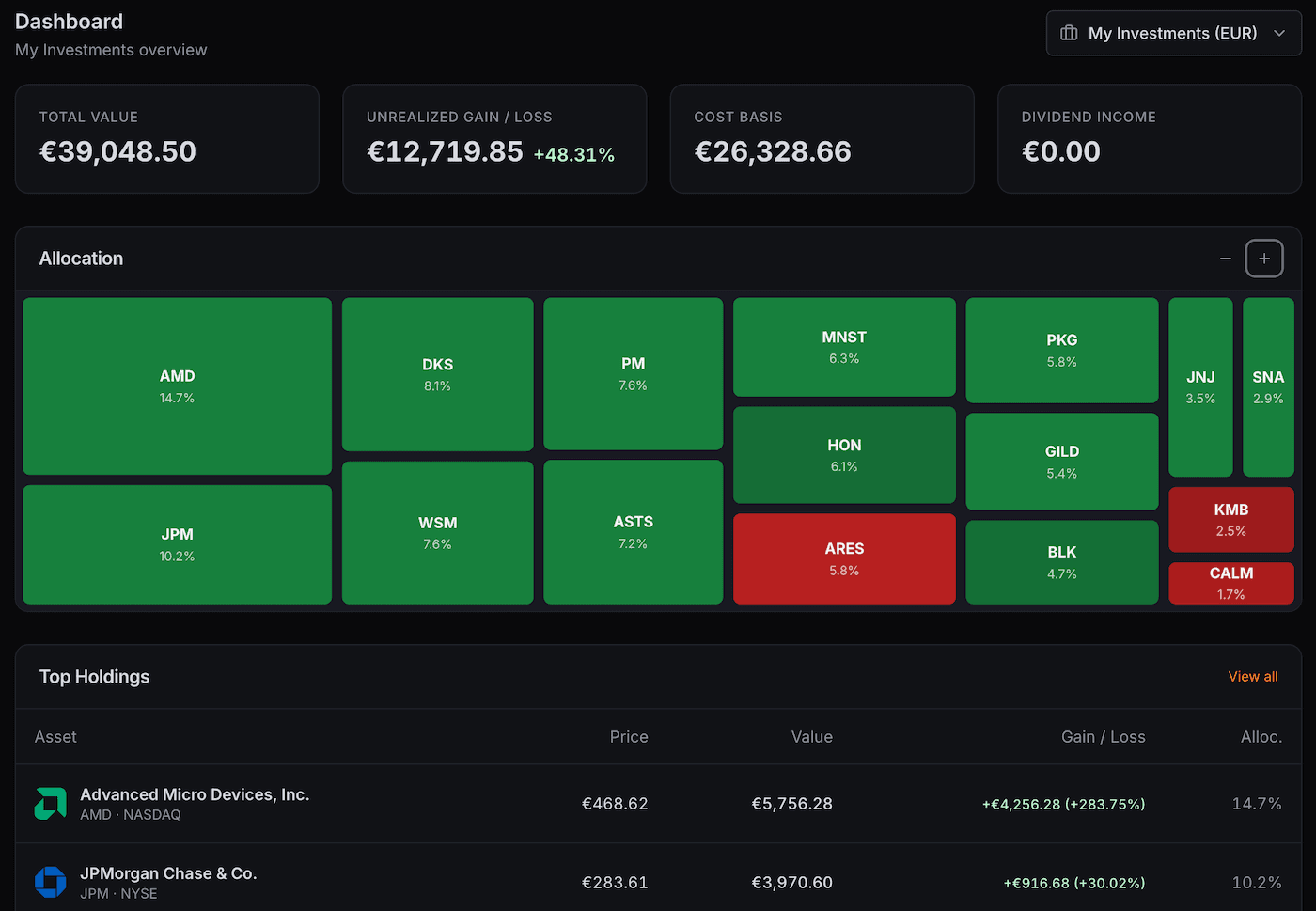The height and width of the screenshot is (911, 1316).
Task: Click the AMD company logo icon
Action: pos(51,804)
